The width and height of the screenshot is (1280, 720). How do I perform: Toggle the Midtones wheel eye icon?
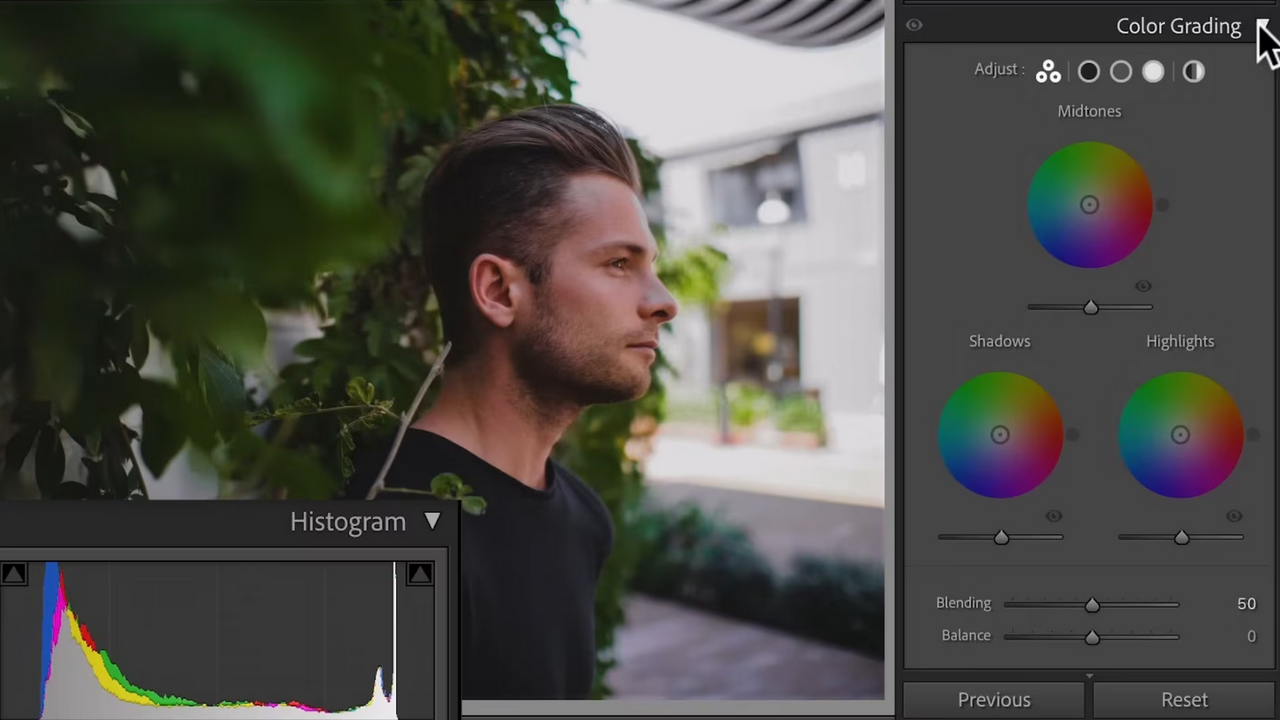click(1143, 286)
